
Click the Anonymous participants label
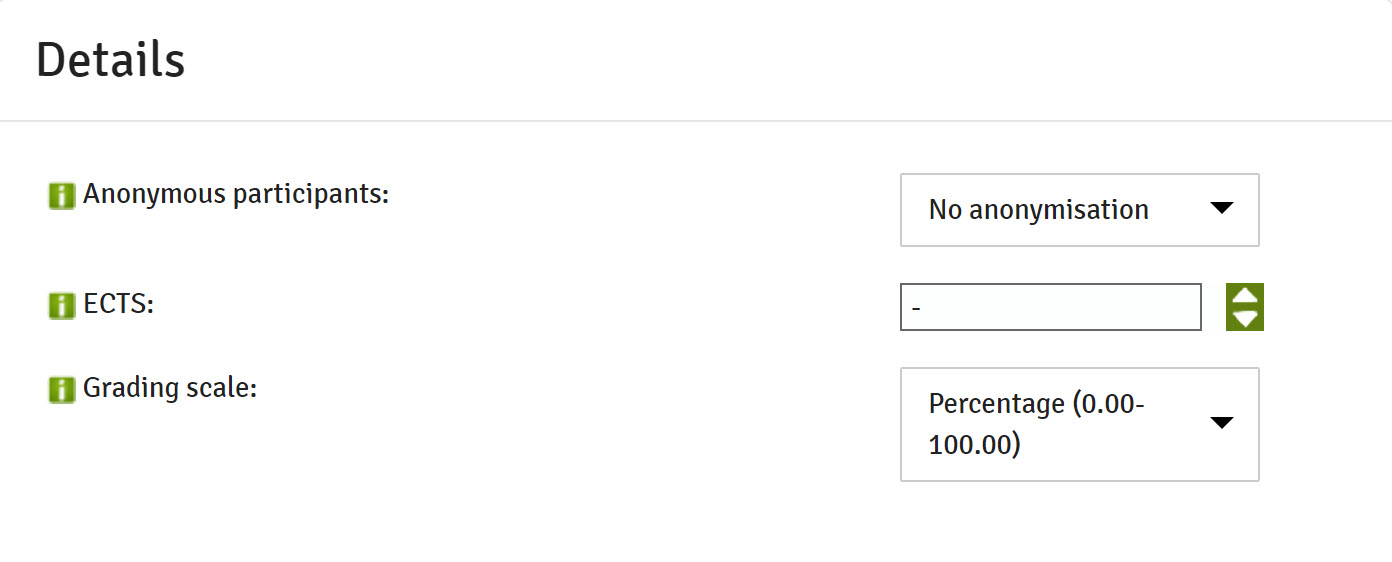click(x=236, y=194)
